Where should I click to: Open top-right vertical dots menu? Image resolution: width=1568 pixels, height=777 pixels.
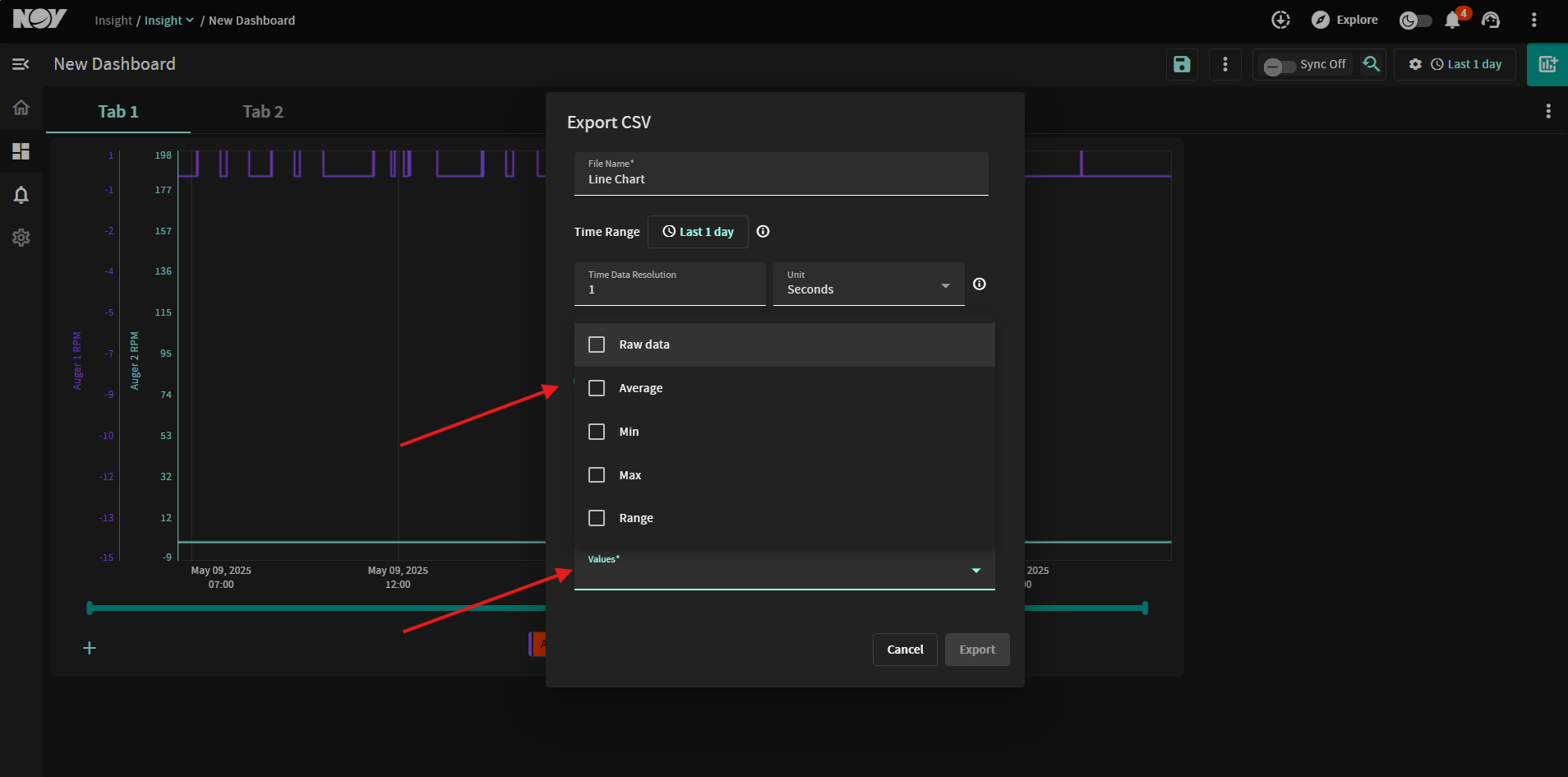coord(1533,20)
